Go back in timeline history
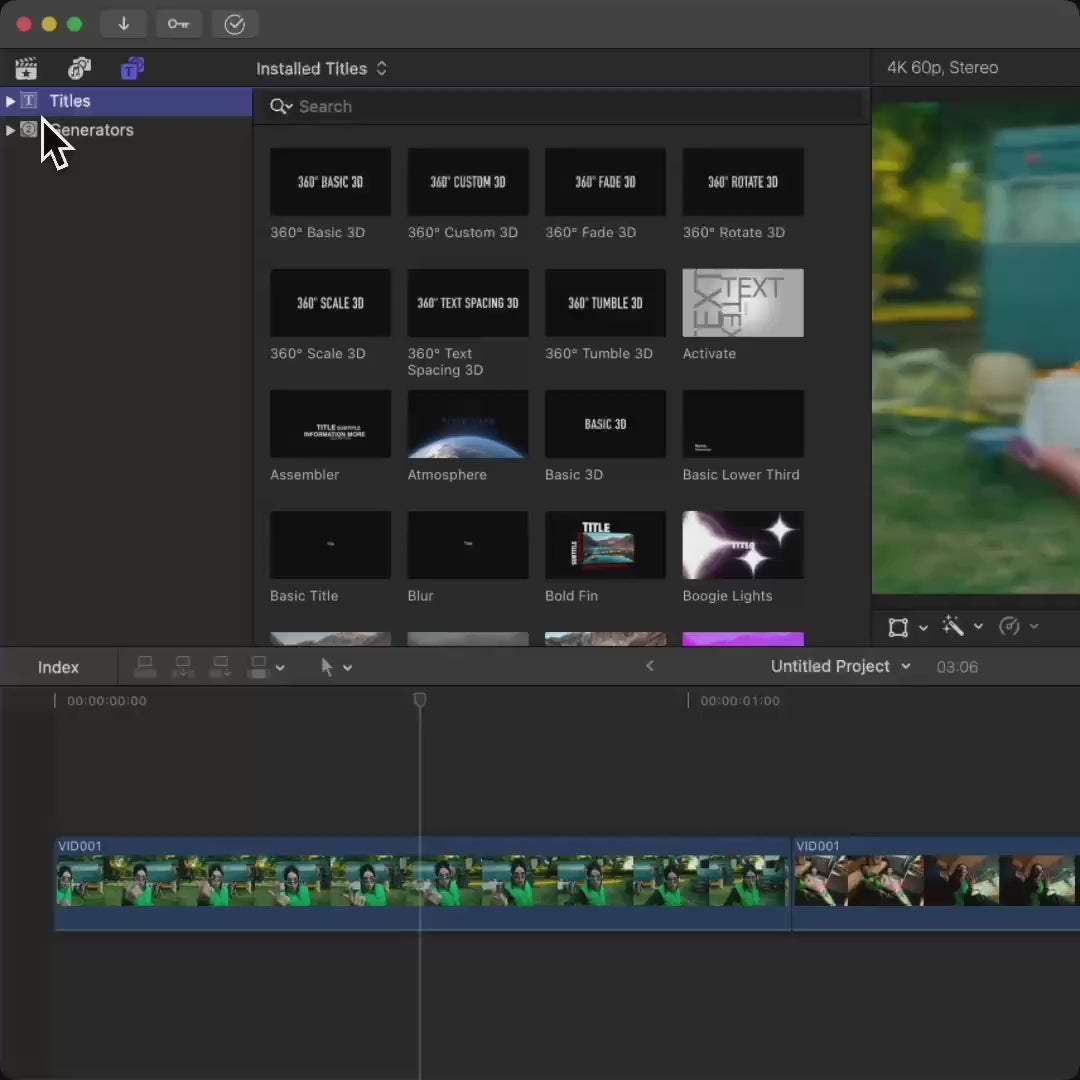The width and height of the screenshot is (1080, 1080). click(650, 666)
